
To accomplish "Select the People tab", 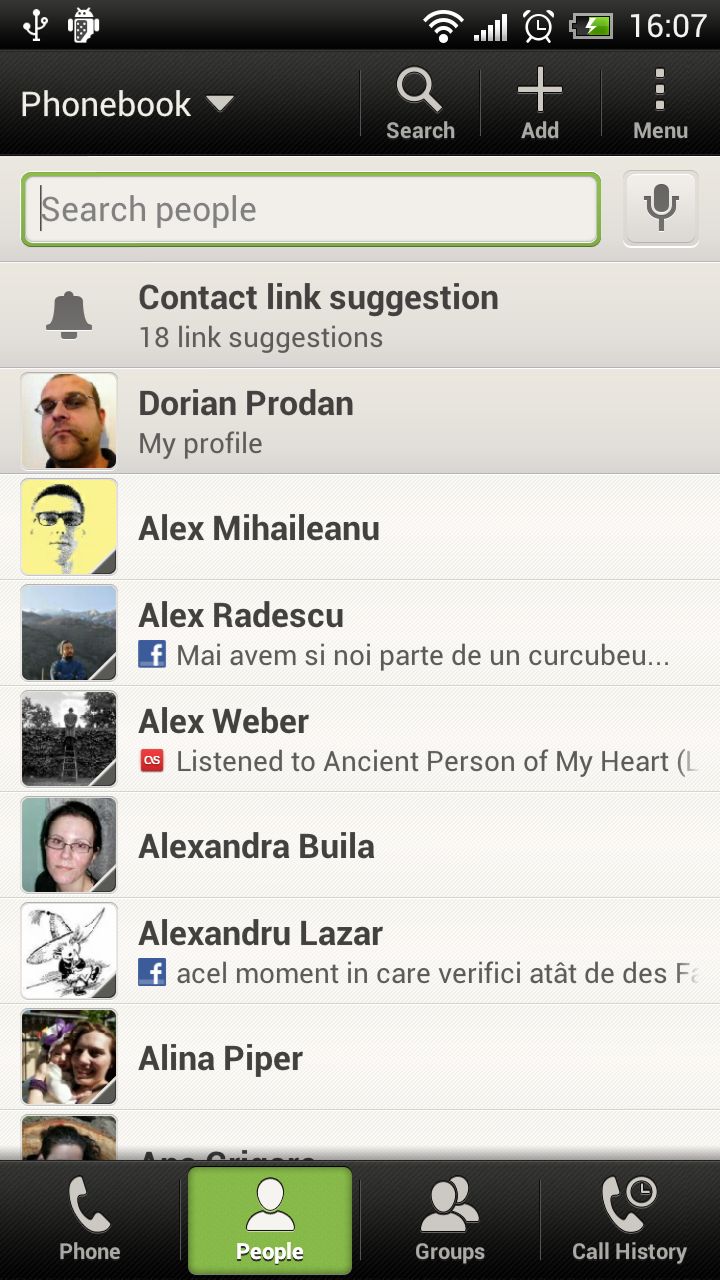I will pos(270,1221).
